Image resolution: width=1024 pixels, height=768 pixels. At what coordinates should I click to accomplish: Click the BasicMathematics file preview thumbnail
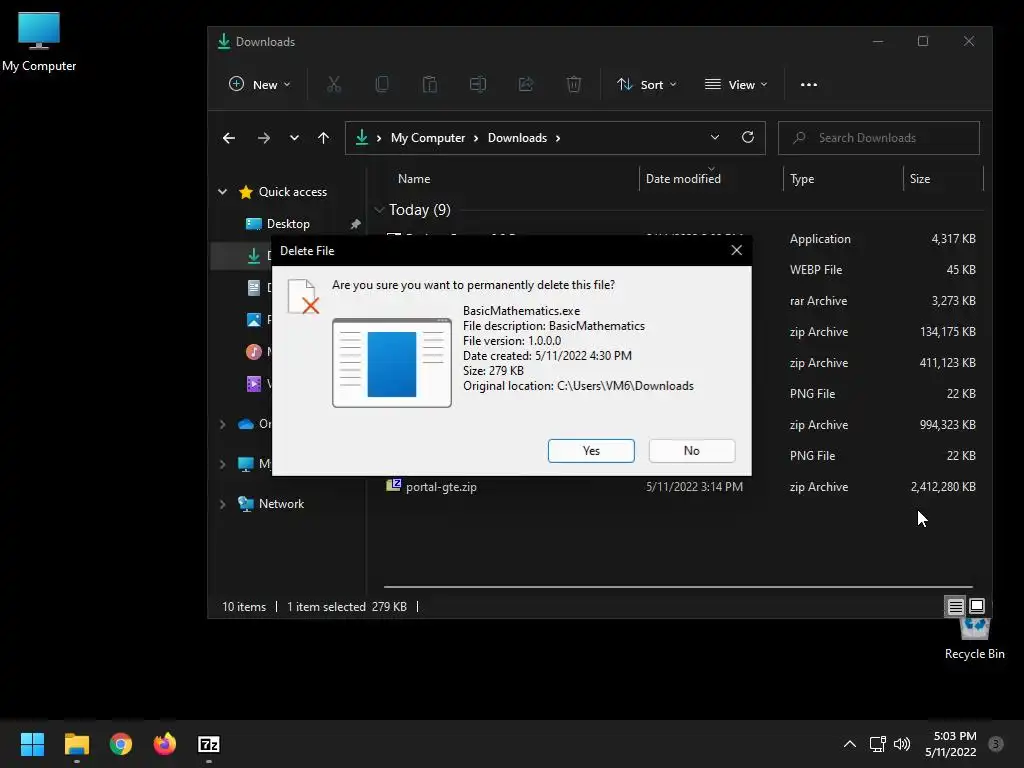pos(392,362)
